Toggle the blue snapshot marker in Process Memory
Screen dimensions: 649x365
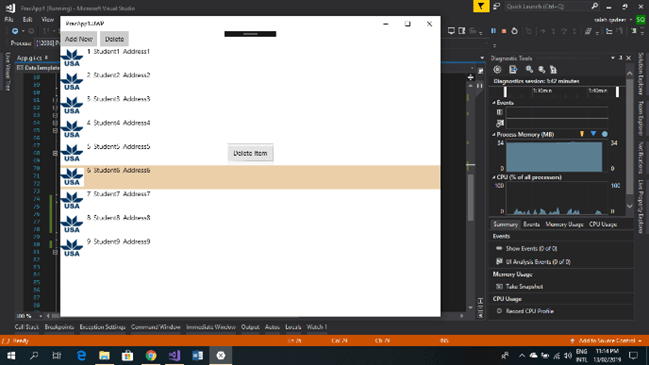[593, 134]
